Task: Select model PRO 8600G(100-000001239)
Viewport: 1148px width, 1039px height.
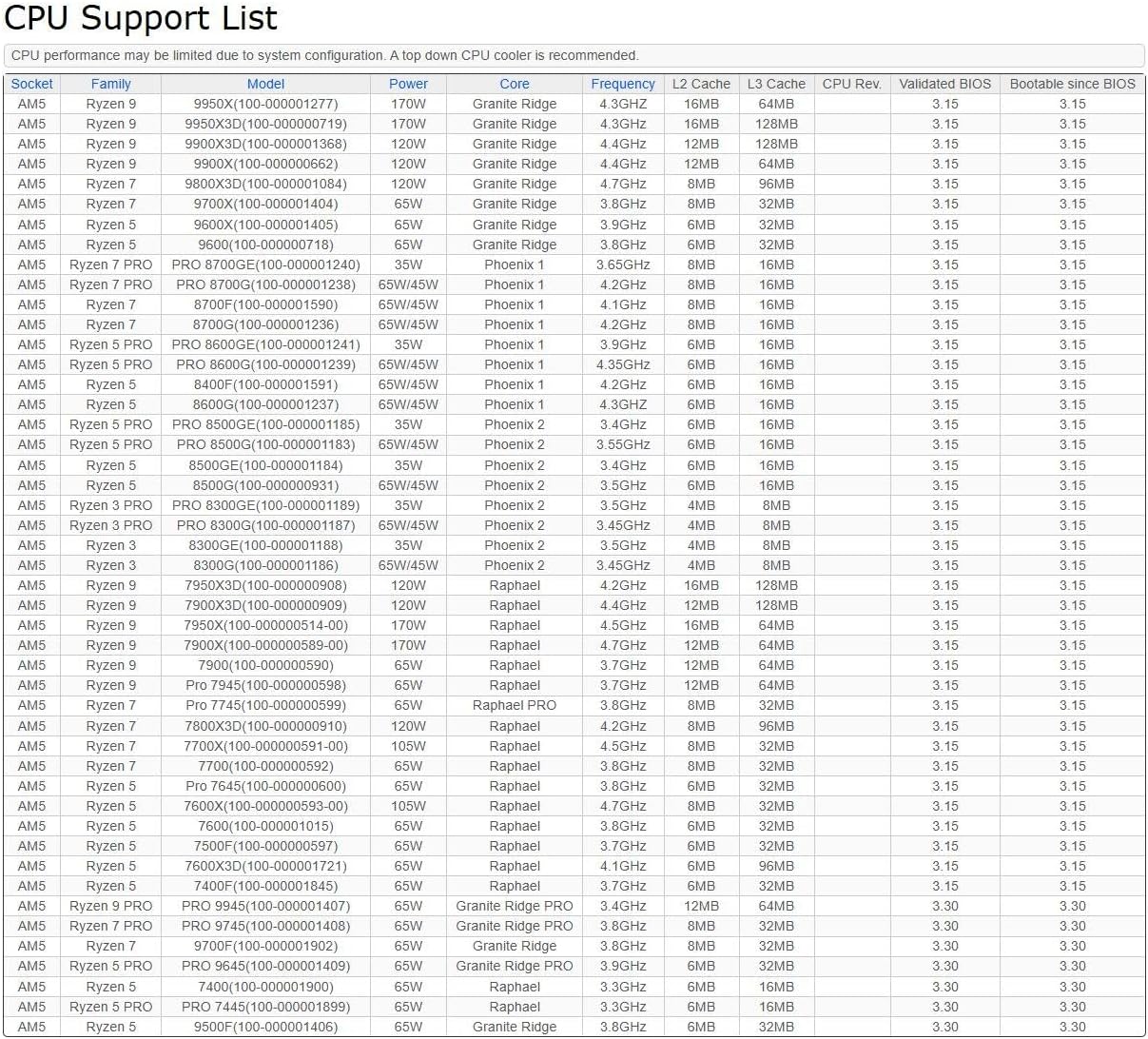Action: pos(265,364)
